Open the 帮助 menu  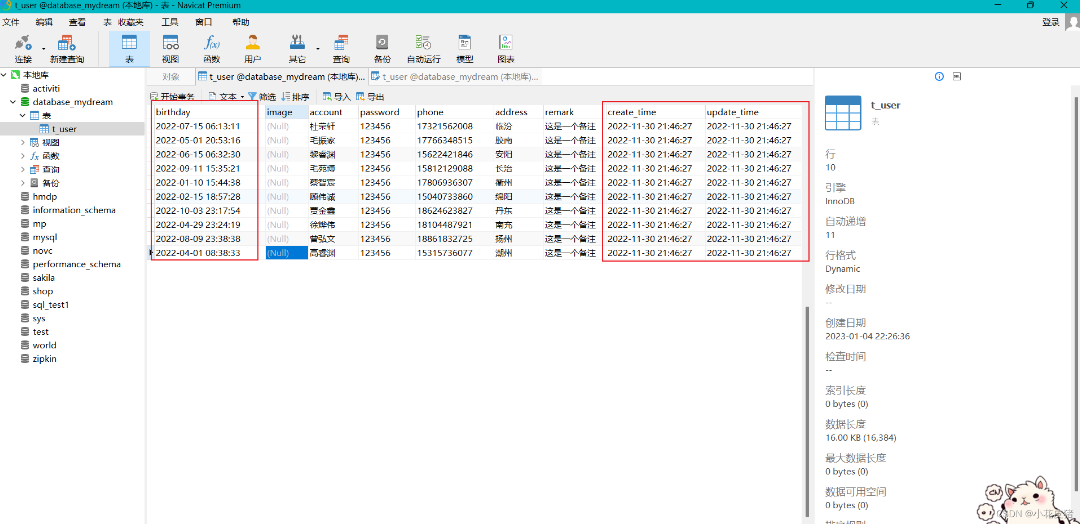[x=241, y=22]
